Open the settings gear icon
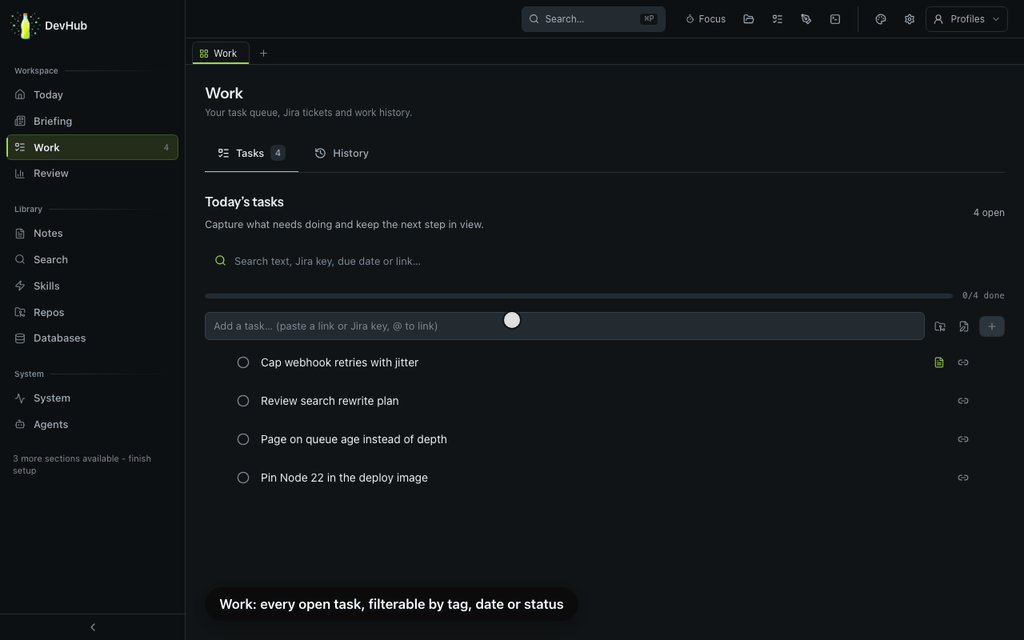This screenshot has width=1024, height=640. pos(909,19)
